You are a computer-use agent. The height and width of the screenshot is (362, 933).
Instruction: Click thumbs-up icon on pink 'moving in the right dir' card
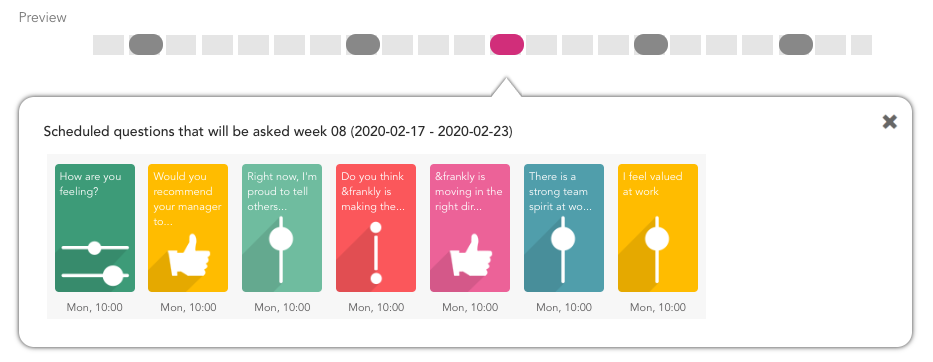pyautogui.click(x=471, y=255)
